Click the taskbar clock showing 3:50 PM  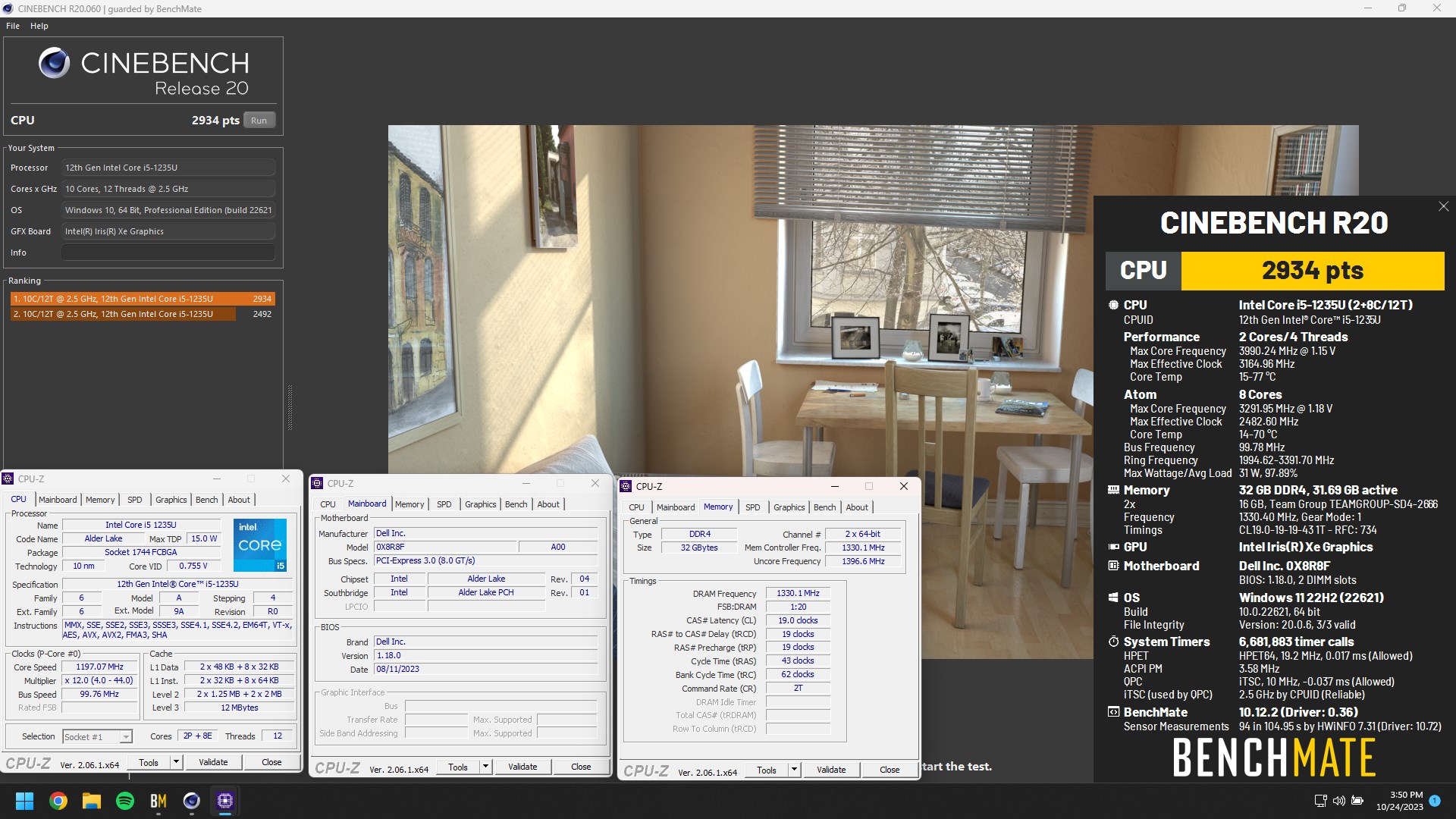tap(1400, 801)
